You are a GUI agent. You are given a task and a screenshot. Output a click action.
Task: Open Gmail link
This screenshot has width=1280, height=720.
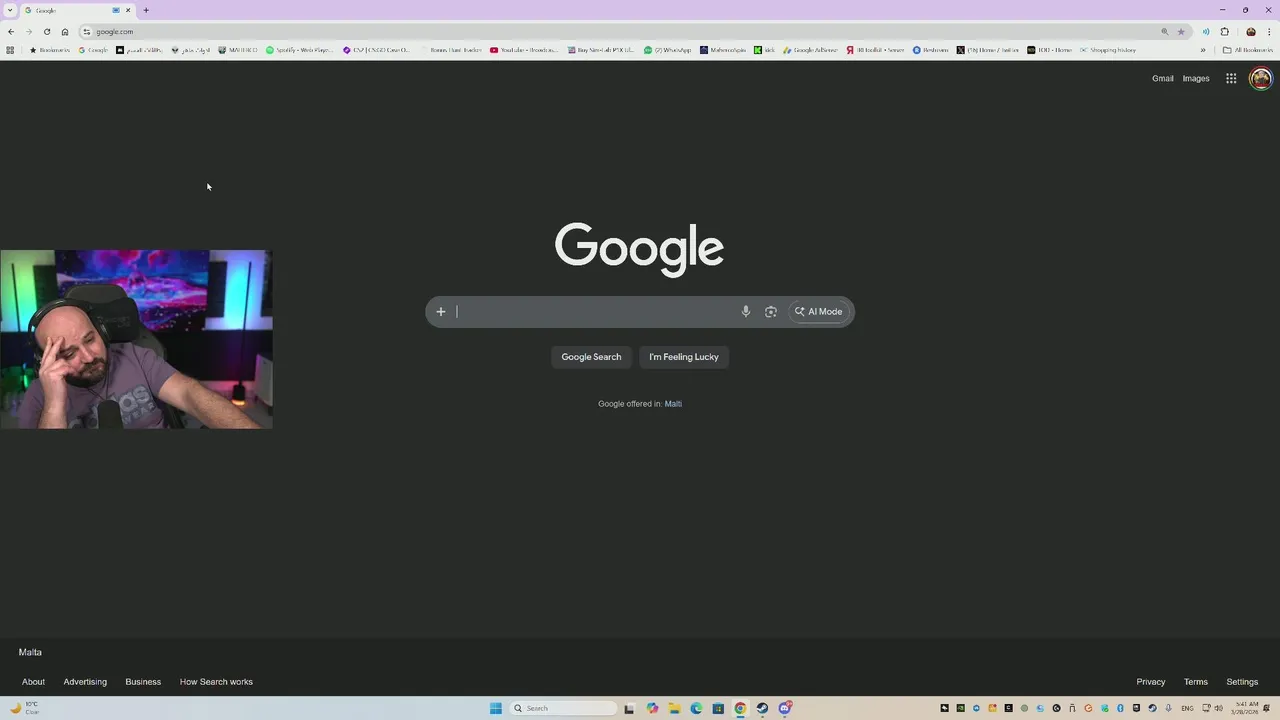click(1163, 78)
